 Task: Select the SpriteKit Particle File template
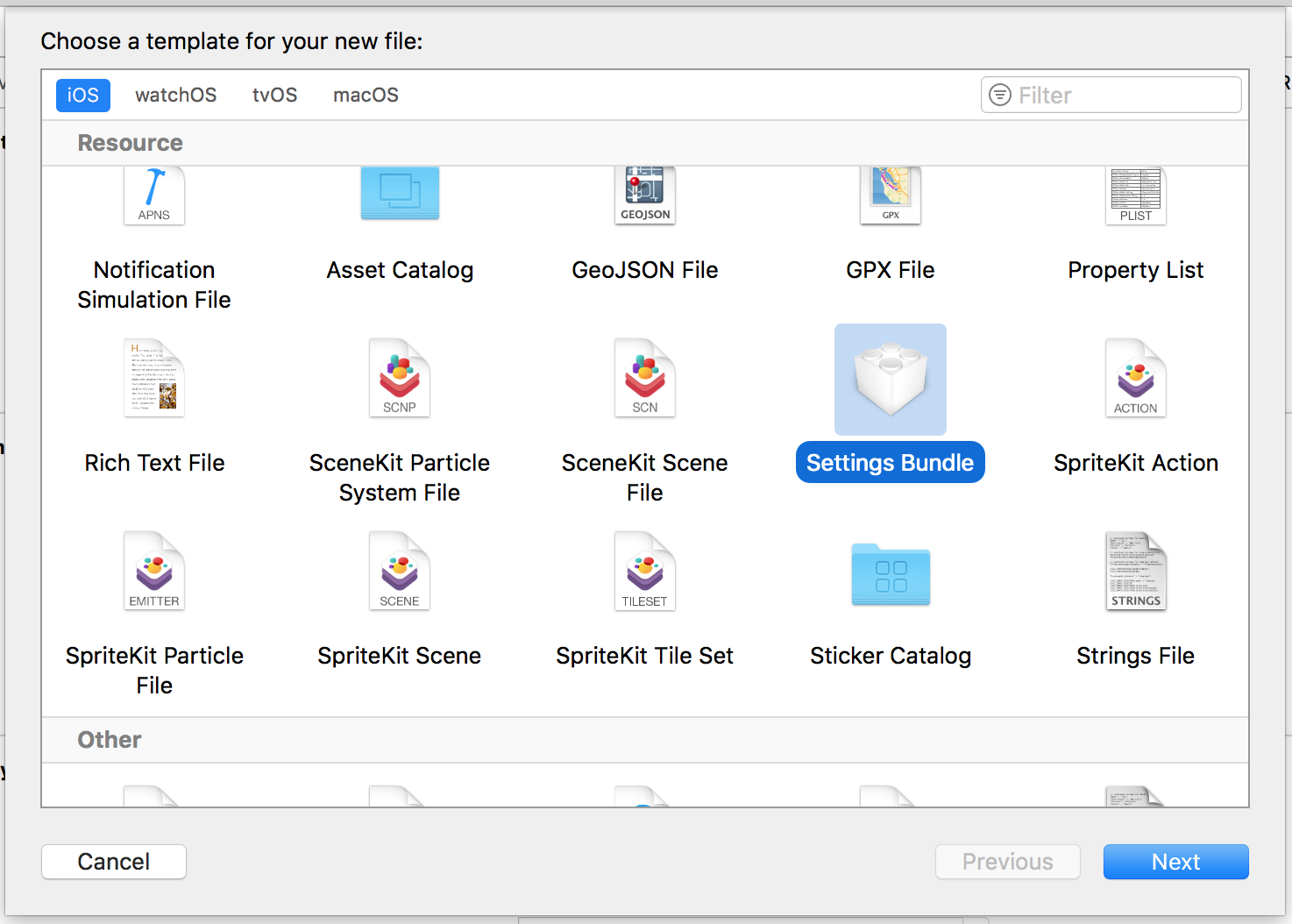154,572
